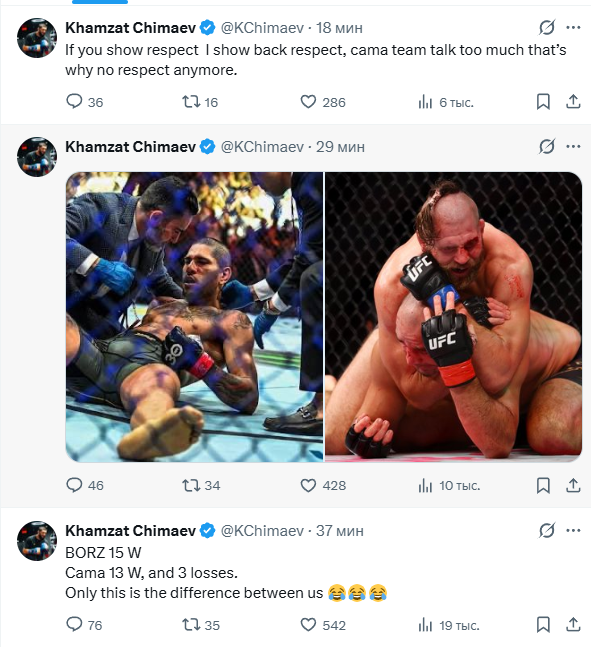Image resolution: width=591 pixels, height=647 pixels.
Task: Repost the photo tweet with 34 reposts
Action: point(201,485)
